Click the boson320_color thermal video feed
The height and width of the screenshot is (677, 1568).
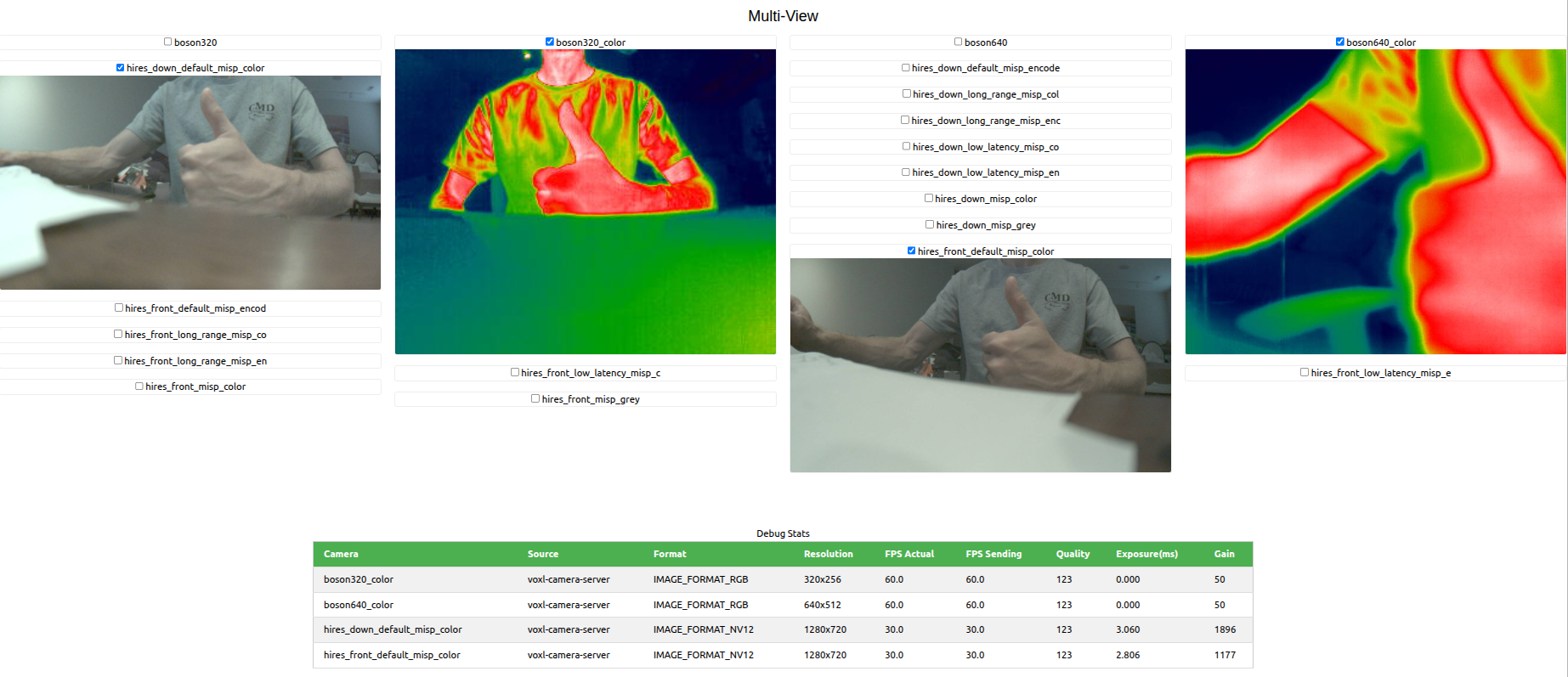click(585, 201)
